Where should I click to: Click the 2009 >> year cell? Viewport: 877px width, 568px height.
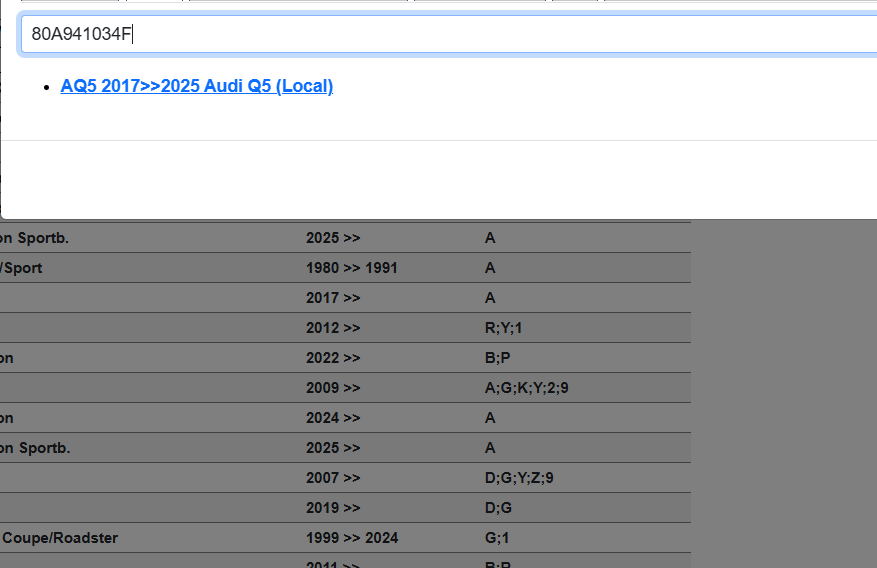[333, 388]
